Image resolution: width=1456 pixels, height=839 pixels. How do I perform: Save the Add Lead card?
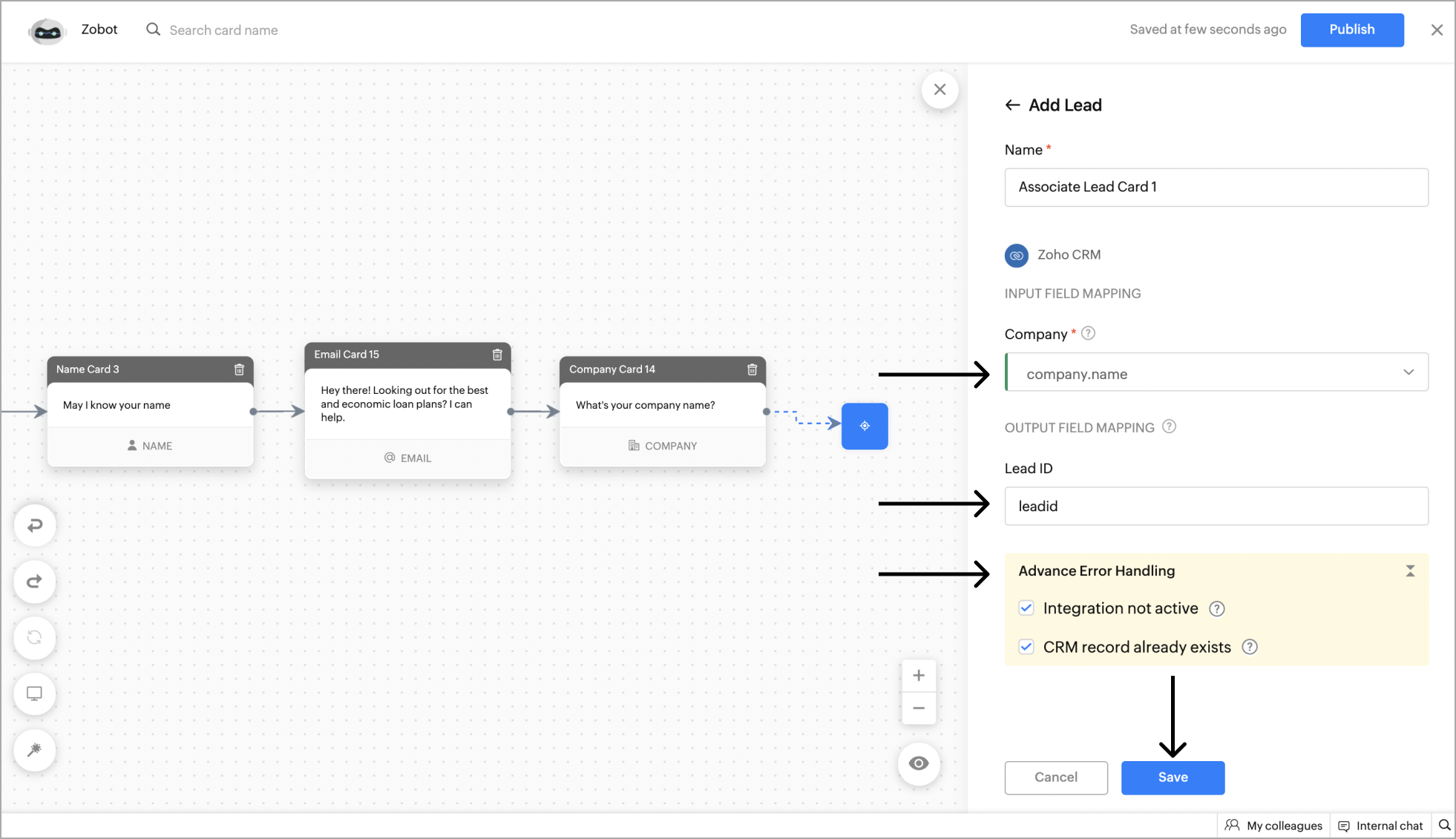pos(1173,777)
